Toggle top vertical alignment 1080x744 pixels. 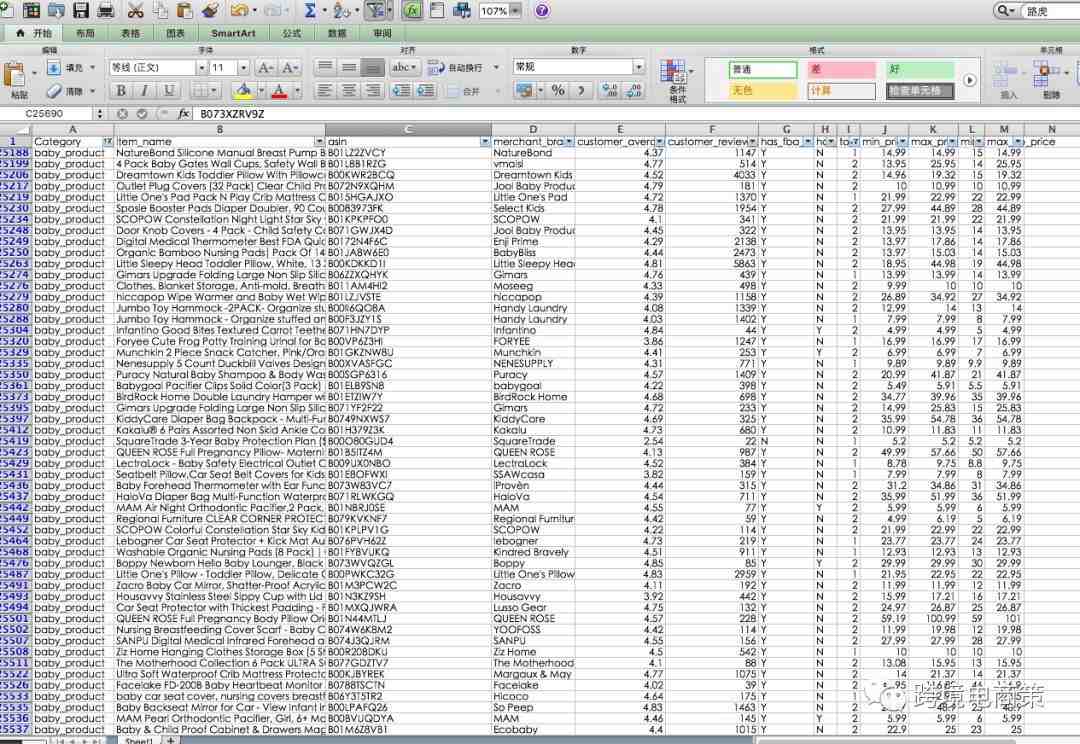coord(324,68)
